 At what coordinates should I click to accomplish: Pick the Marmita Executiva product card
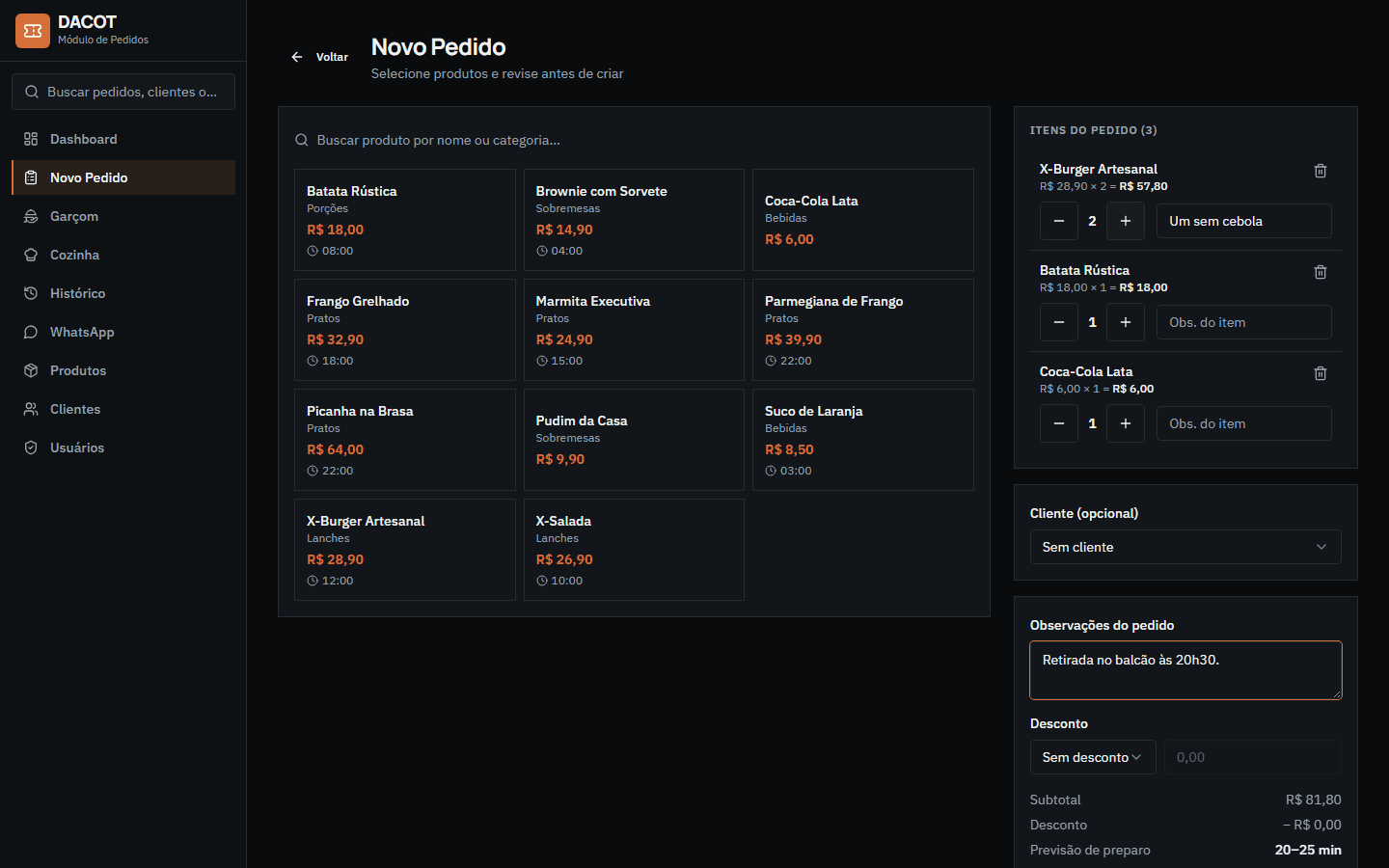(634, 330)
